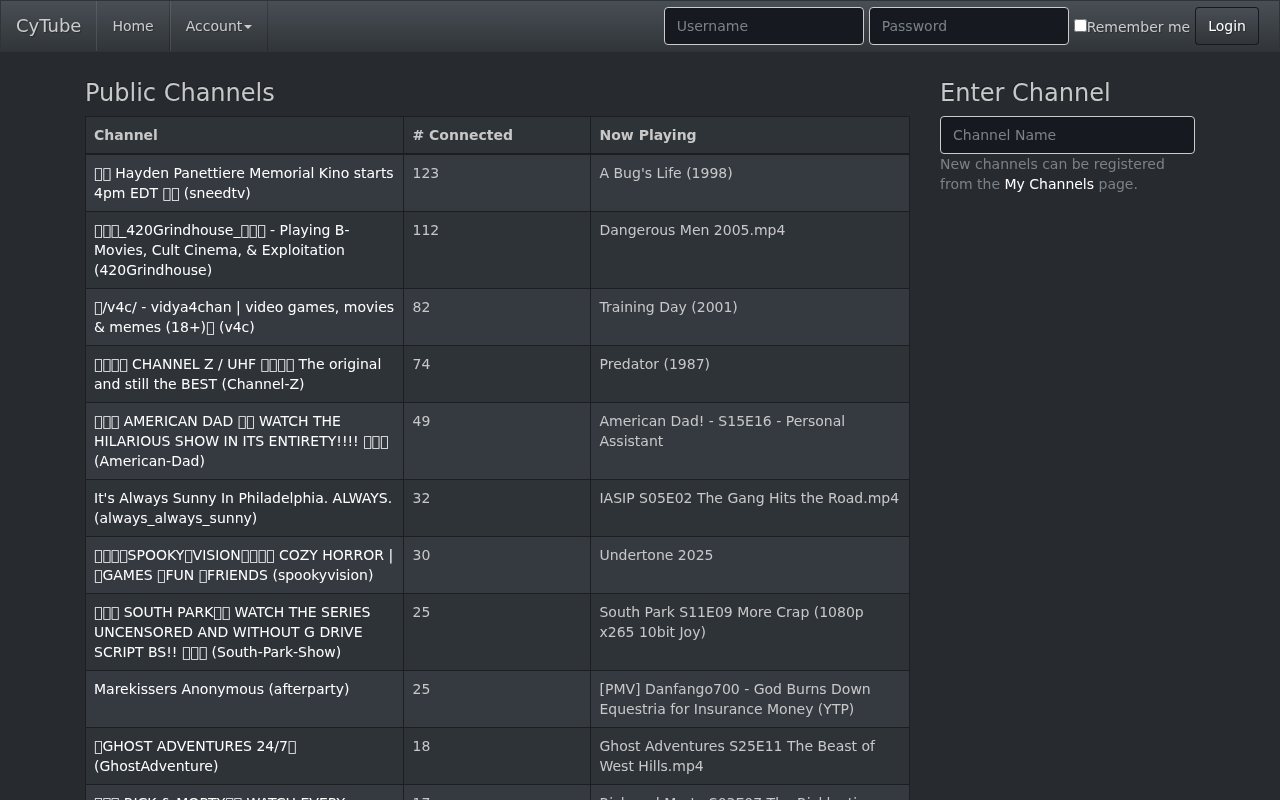Image resolution: width=1280 pixels, height=800 pixels.
Task: Select the South Park row's count 25
Action: tap(421, 612)
